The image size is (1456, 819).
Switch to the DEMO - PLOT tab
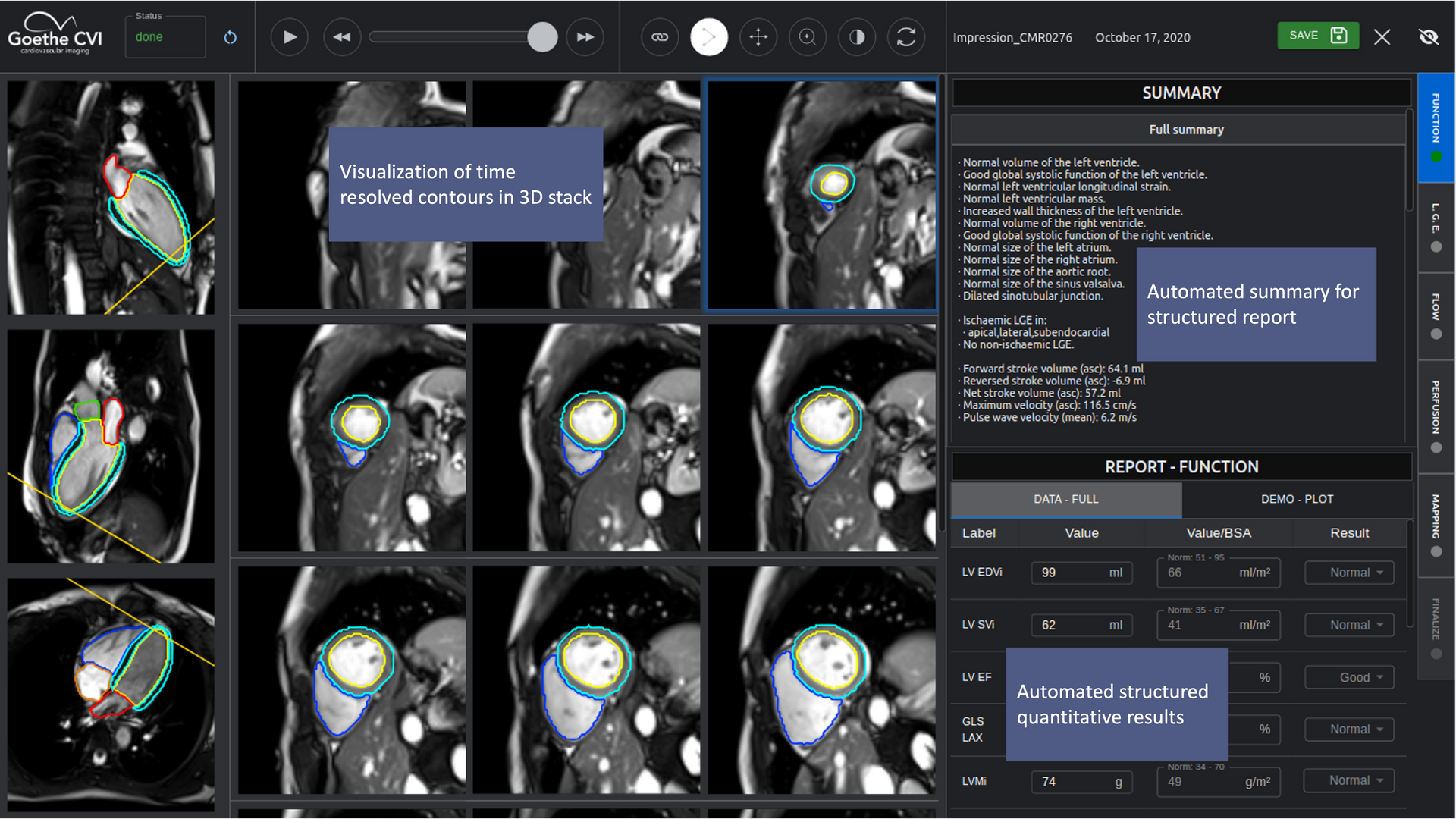(1297, 499)
